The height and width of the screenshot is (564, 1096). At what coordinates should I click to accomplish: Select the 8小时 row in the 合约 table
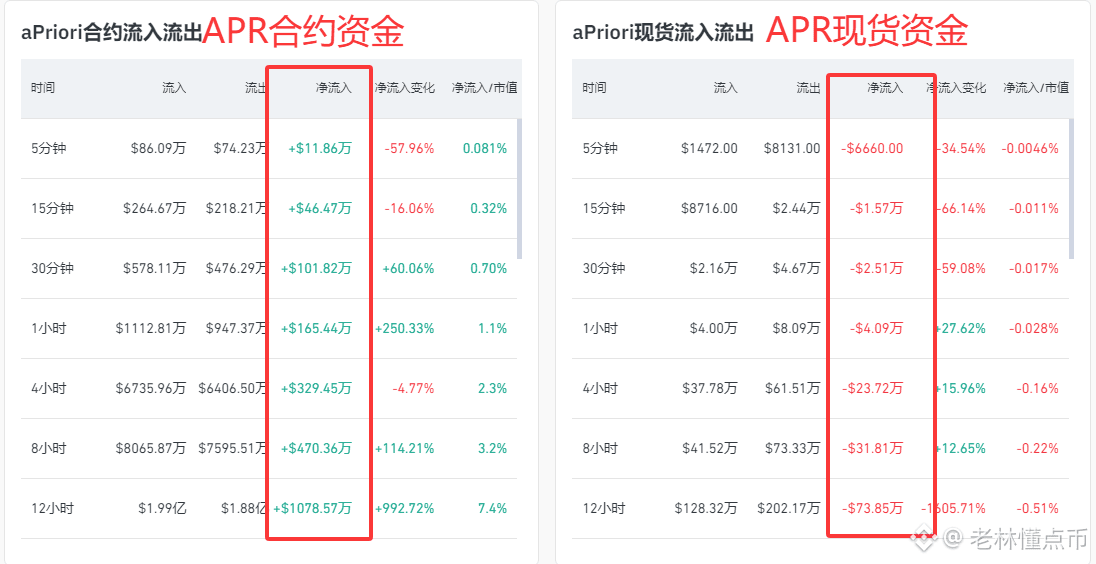[x=269, y=449]
